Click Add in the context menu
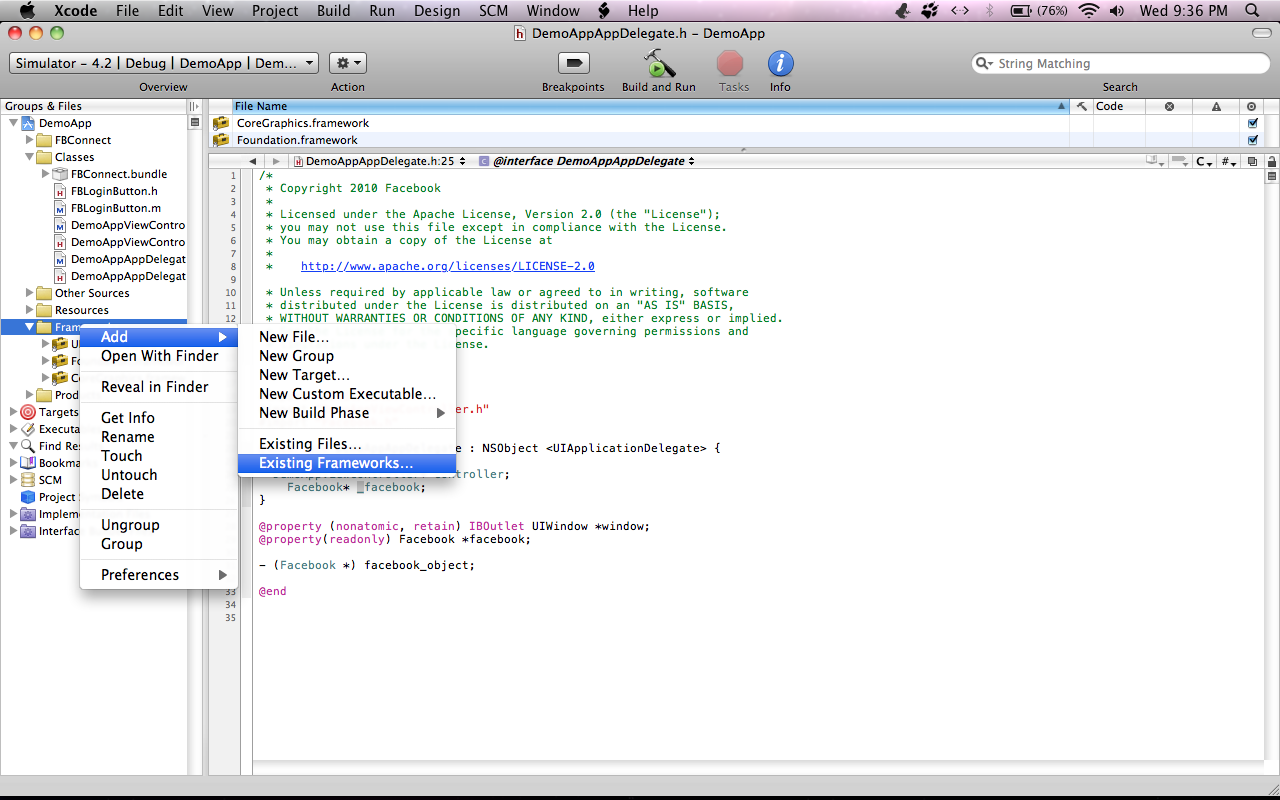The width and height of the screenshot is (1280, 800). click(158, 337)
